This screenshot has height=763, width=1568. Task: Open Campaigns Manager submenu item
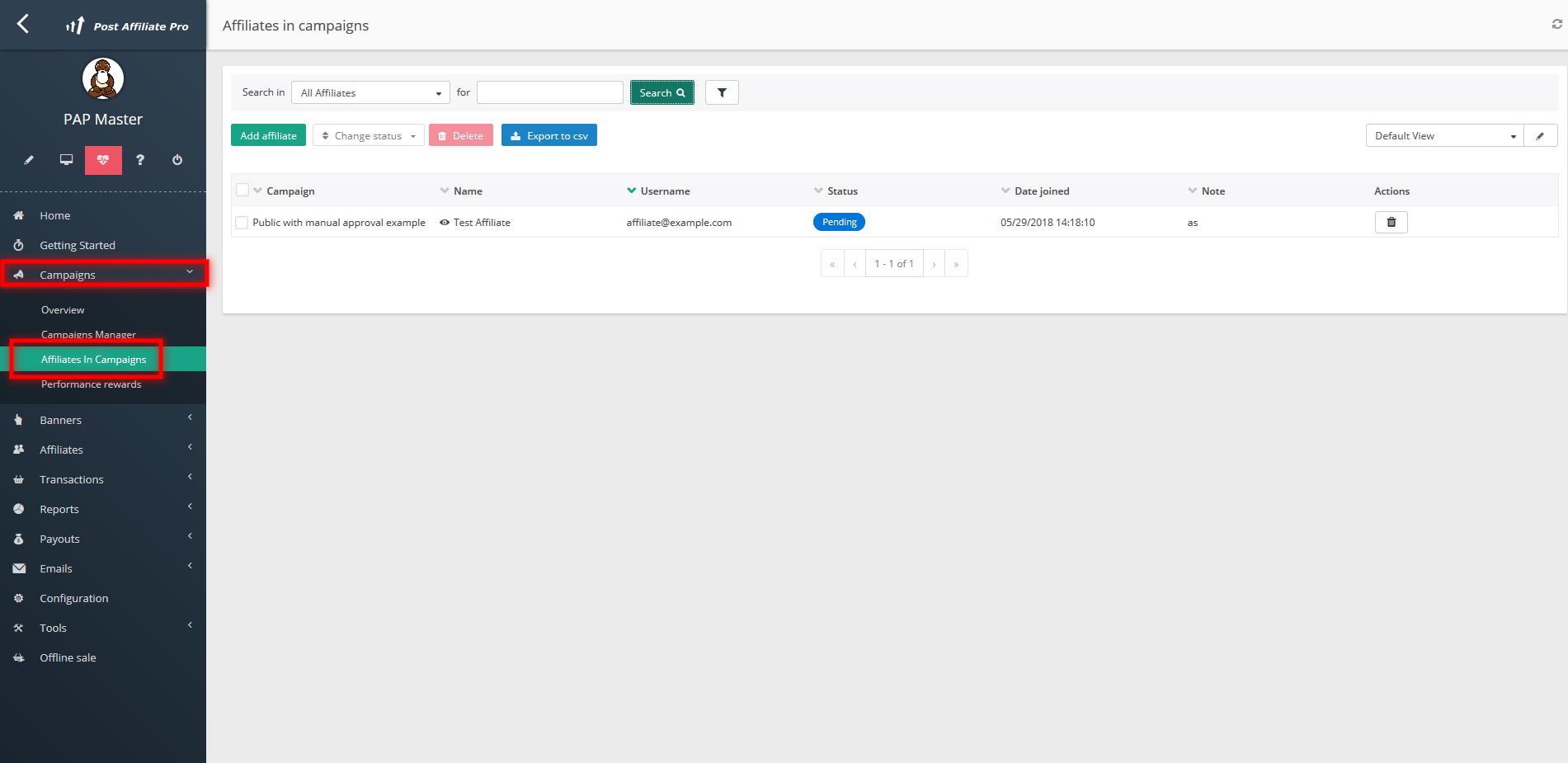[88, 334]
